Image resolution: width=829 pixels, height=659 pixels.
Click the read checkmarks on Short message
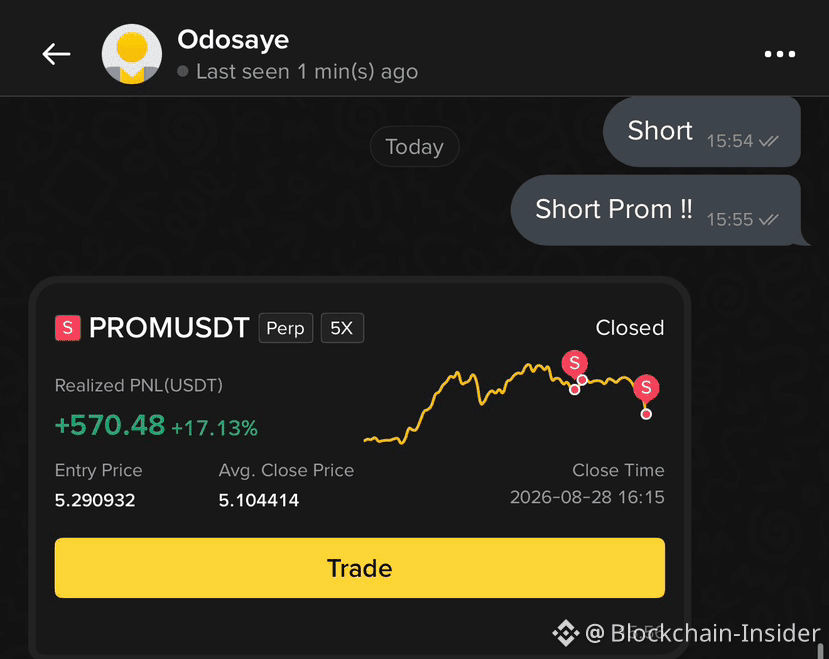point(768,141)
